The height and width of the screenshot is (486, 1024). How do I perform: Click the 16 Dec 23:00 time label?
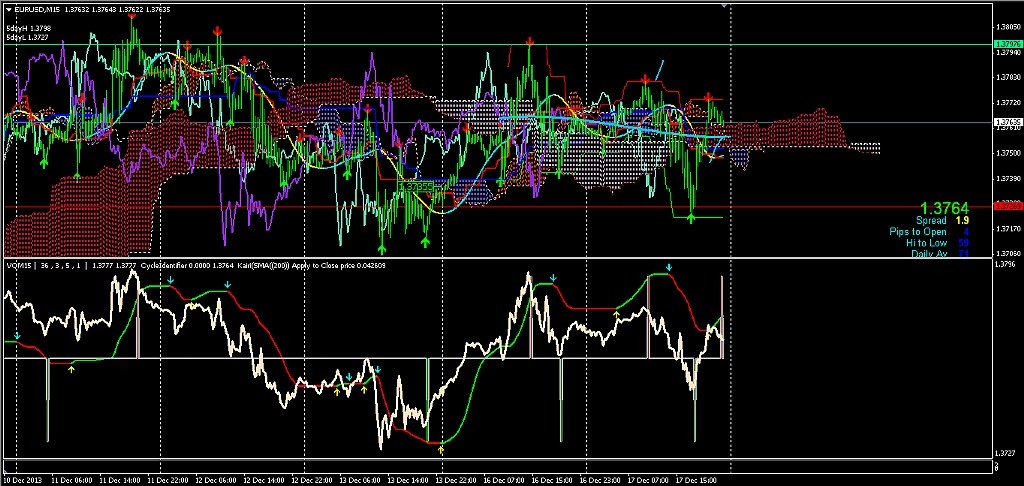click(598, 480)
